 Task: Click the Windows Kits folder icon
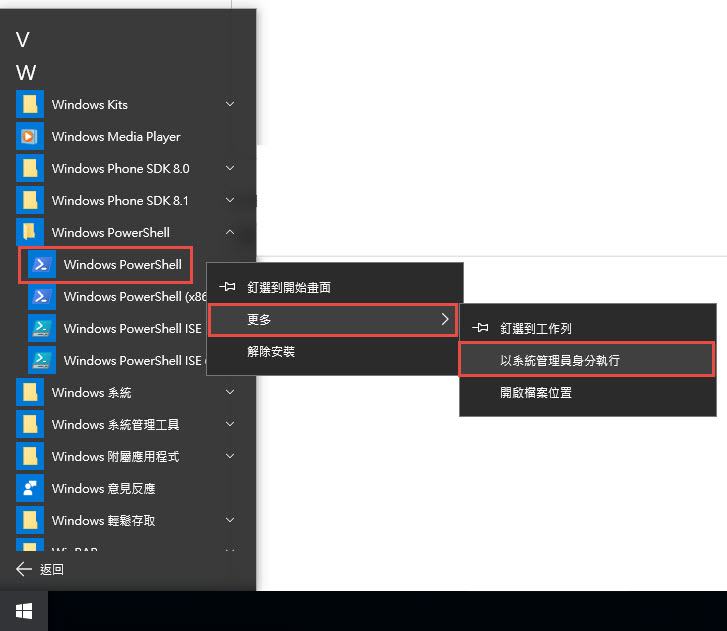click(x=30, y=104)
